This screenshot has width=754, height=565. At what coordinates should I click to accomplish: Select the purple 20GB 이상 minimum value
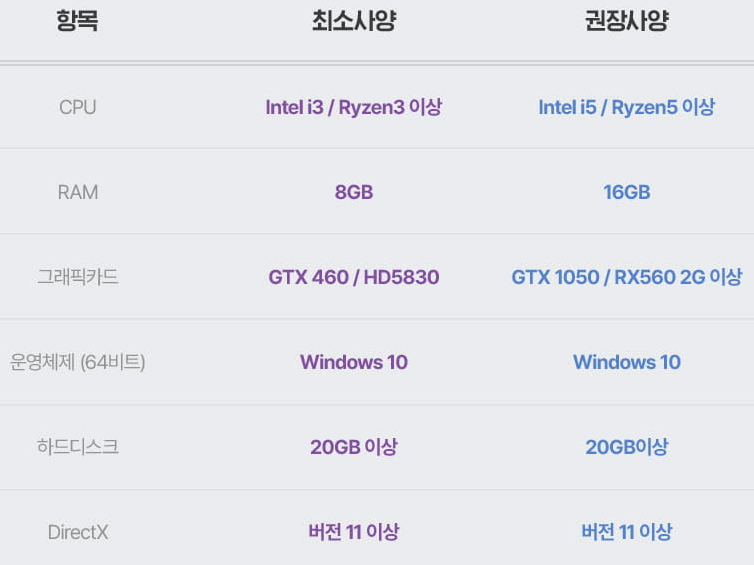click(x=354, y=447)
